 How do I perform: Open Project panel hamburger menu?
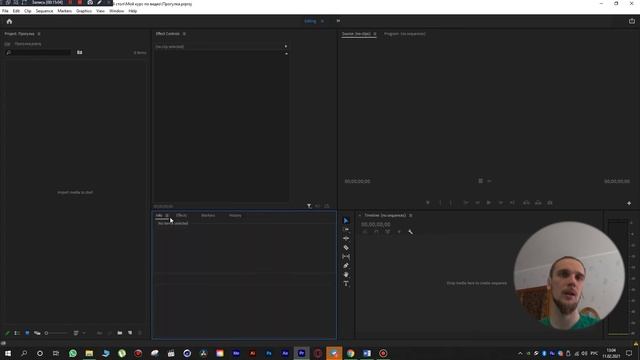(39, 34)
